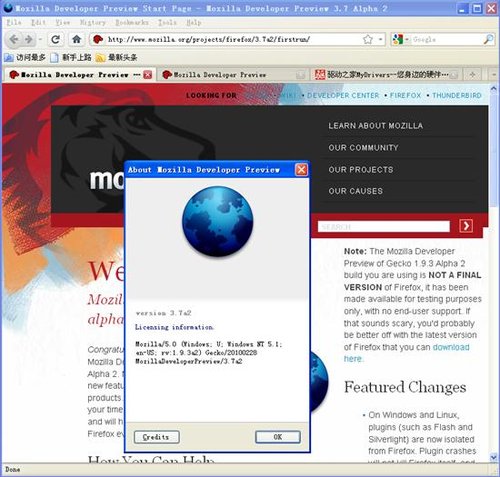Open the search engine selector dropdown

pos(400,40)
